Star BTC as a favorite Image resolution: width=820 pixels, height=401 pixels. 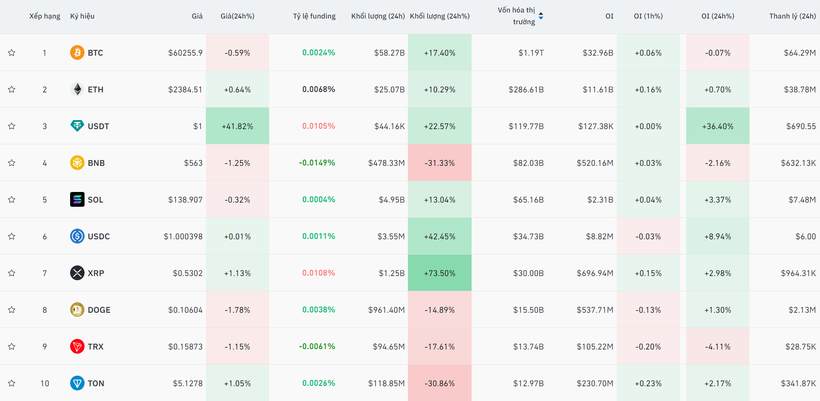(12, 53)
